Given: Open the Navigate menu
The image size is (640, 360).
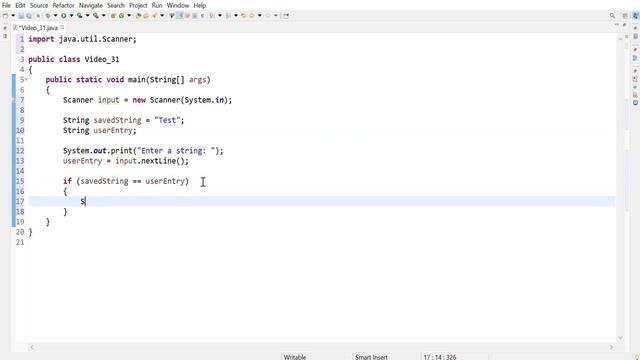Looking at the screenshot, I should [91, 5].
